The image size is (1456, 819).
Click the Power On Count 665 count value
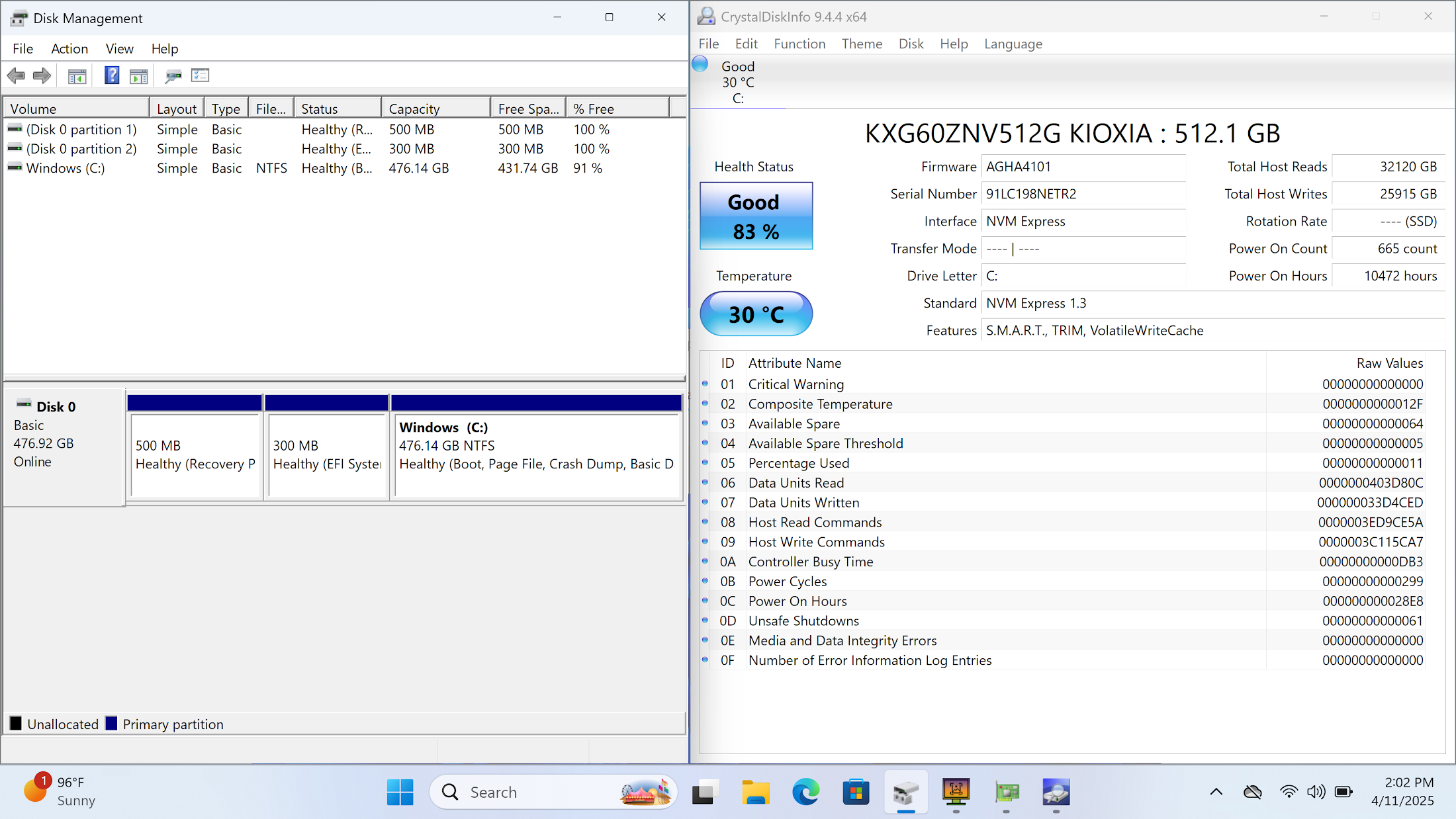(x=1388, y=249)
